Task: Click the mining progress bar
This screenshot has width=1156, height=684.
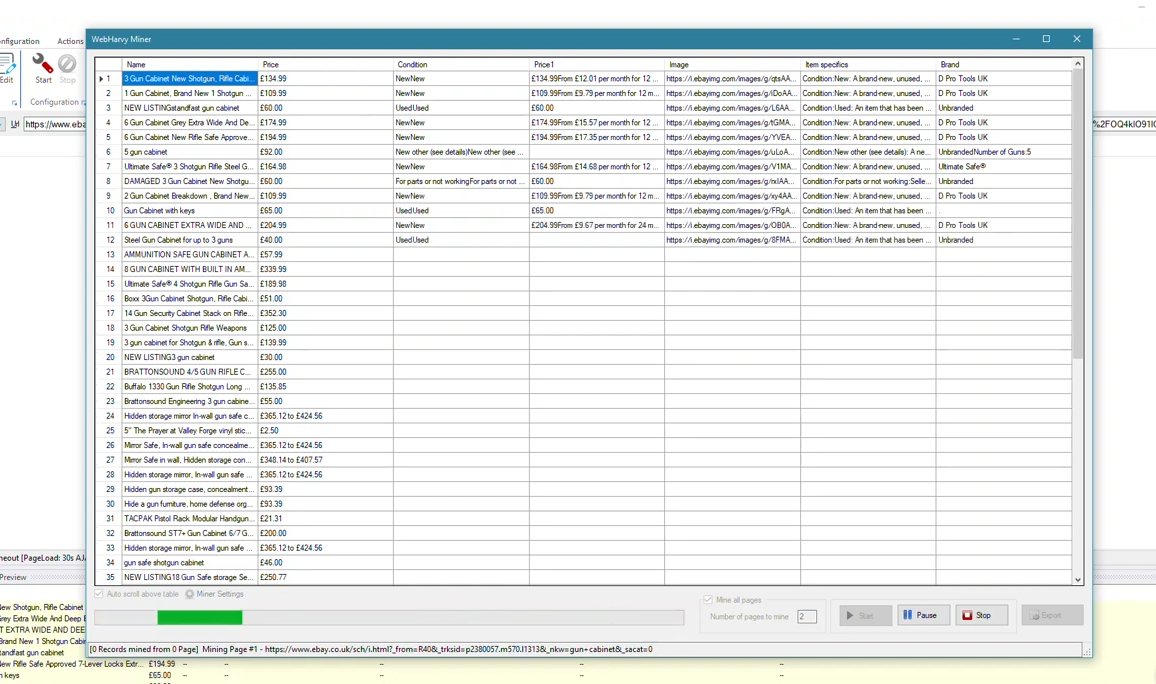Action: tap(389, 618)
